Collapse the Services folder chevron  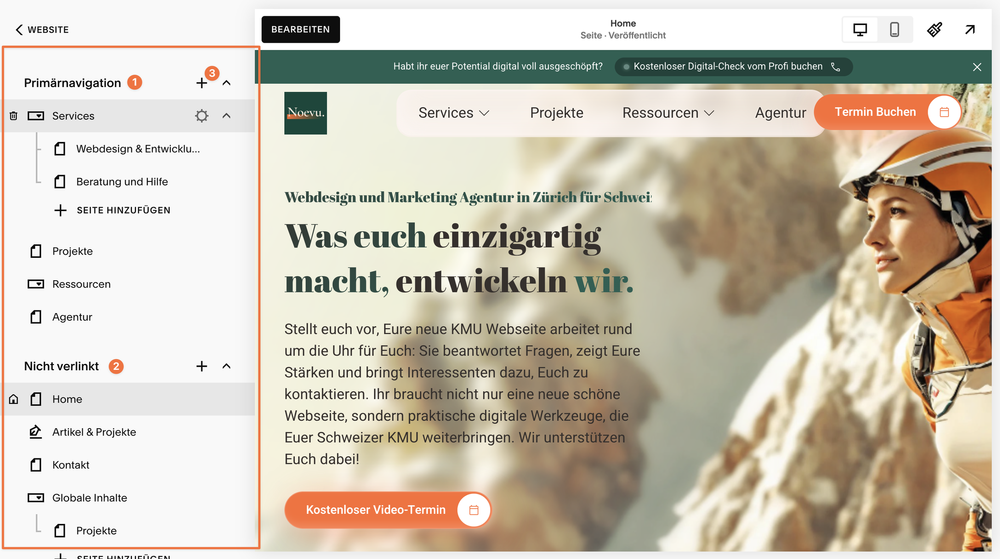[226, 116]
